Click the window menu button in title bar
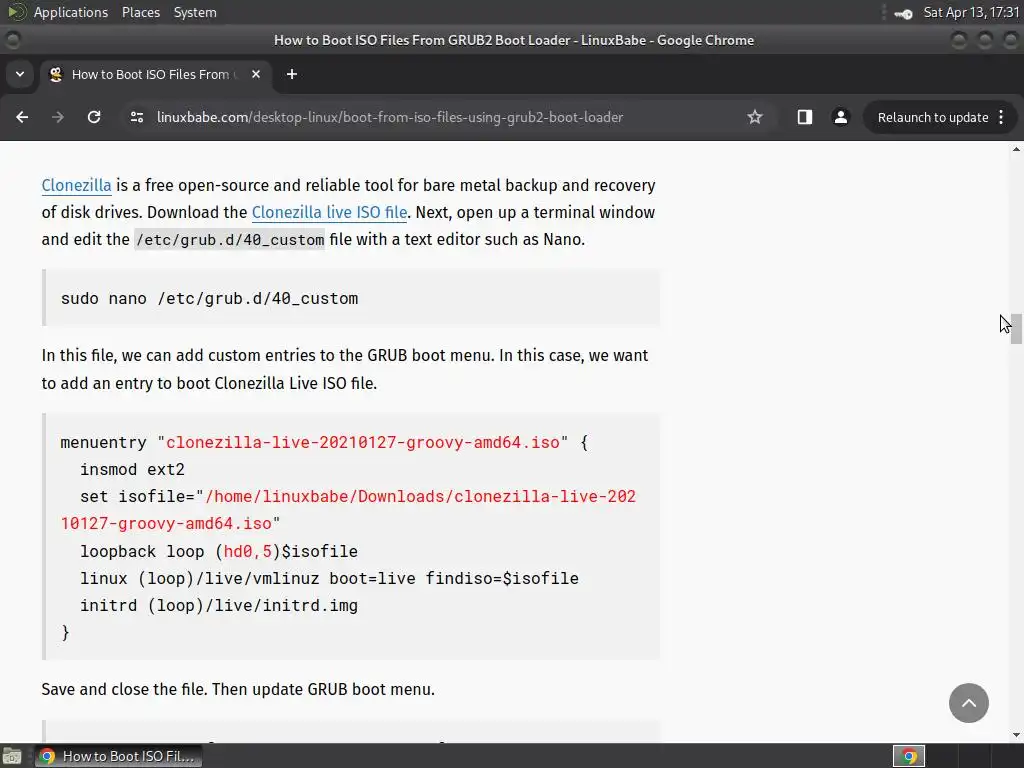Viewport: 1024px width, 768px height. tap(12, 40)
